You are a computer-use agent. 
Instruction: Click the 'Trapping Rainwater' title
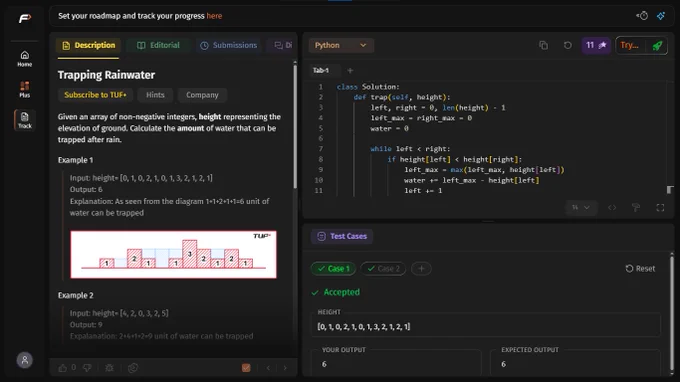pyautogui.click(x=106, y=75)
